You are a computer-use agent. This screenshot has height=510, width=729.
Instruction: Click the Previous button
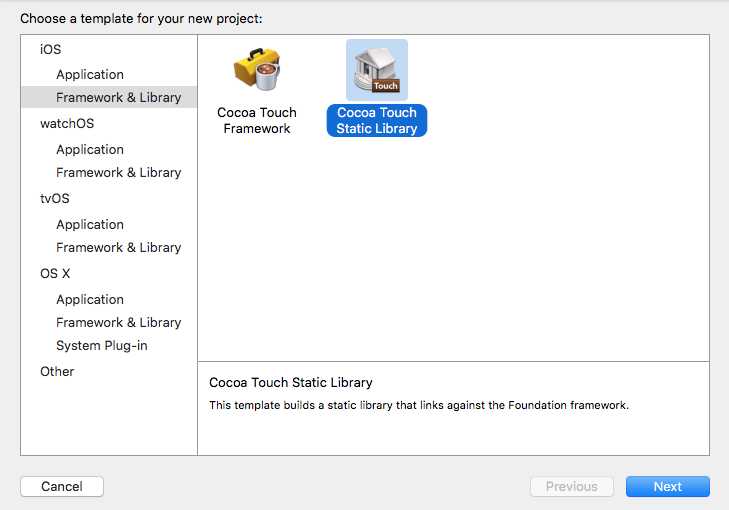[x=572, y=486]
